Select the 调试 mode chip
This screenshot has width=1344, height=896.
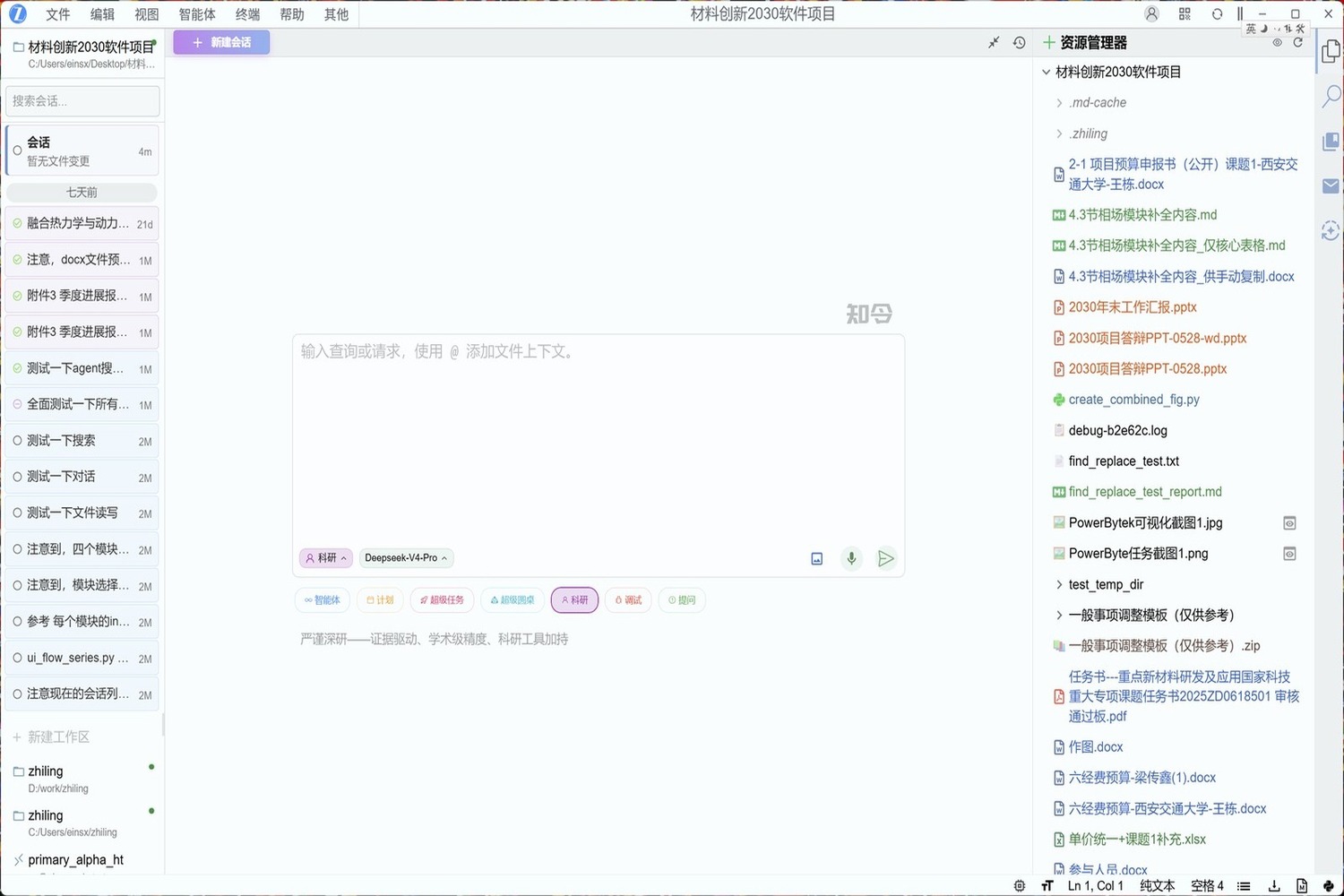628,600
